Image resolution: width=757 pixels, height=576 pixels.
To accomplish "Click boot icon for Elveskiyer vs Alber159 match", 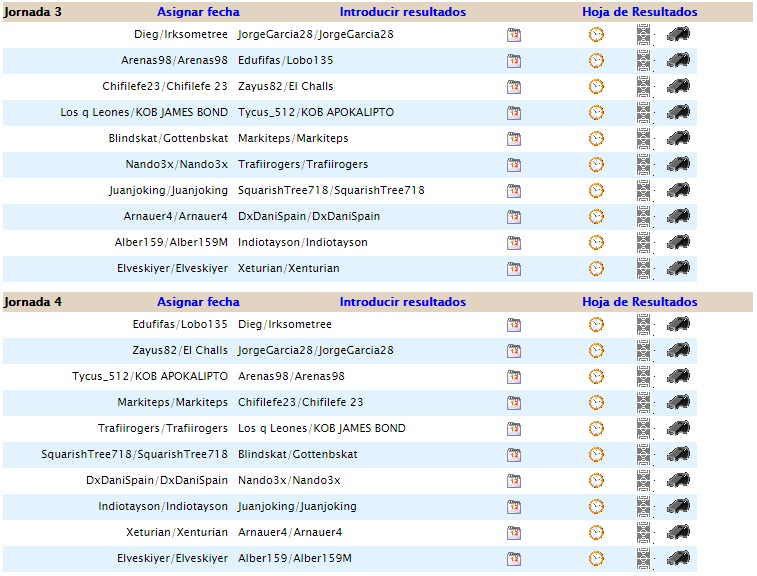I will click(x=678, y=559).
